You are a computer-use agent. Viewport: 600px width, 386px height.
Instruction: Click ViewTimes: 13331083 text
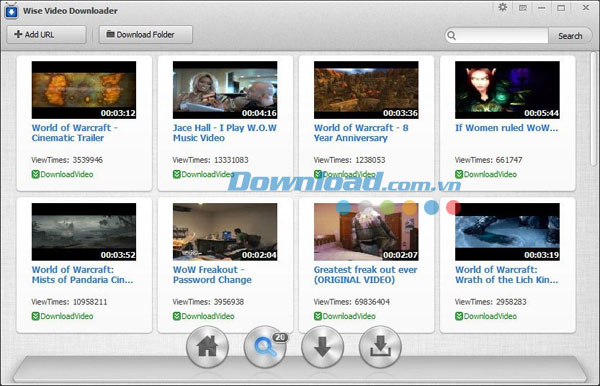[210, 160]
